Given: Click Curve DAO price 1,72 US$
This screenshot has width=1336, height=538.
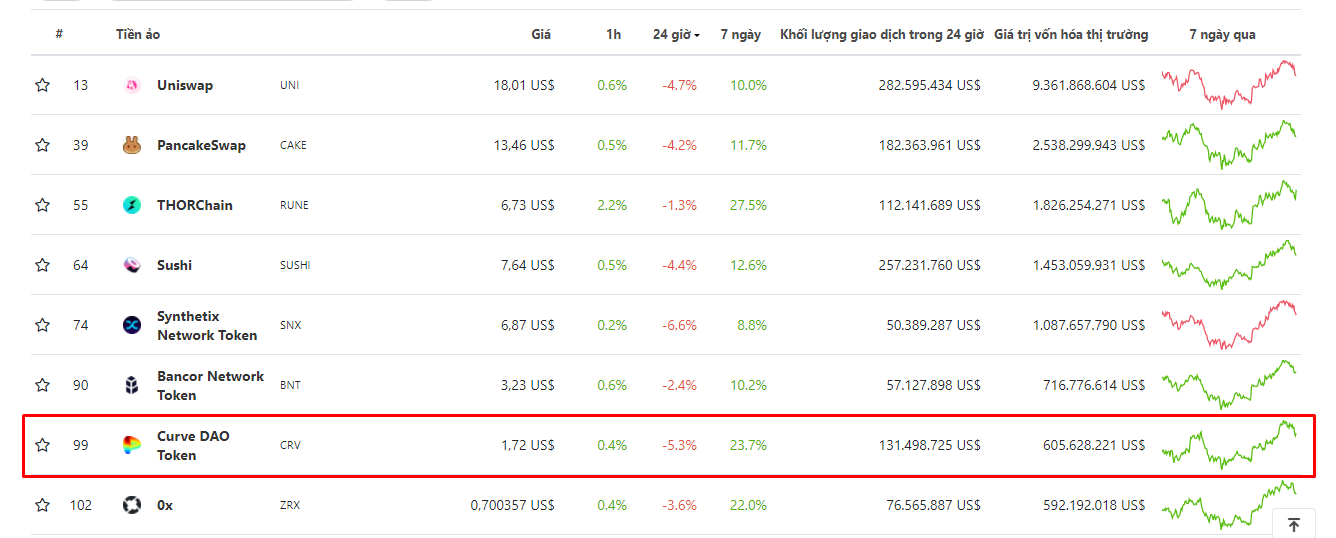Looking at the screenshot, I should coord(528,445).
